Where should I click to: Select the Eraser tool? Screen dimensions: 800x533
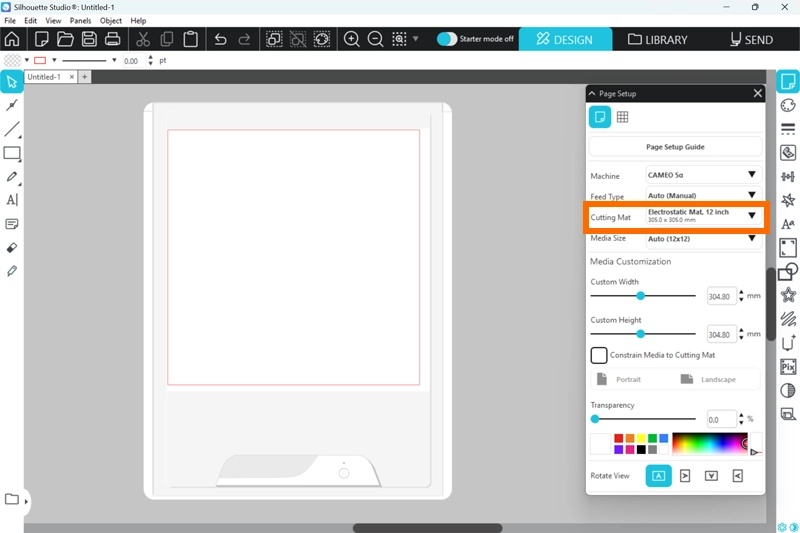(12, 247)
